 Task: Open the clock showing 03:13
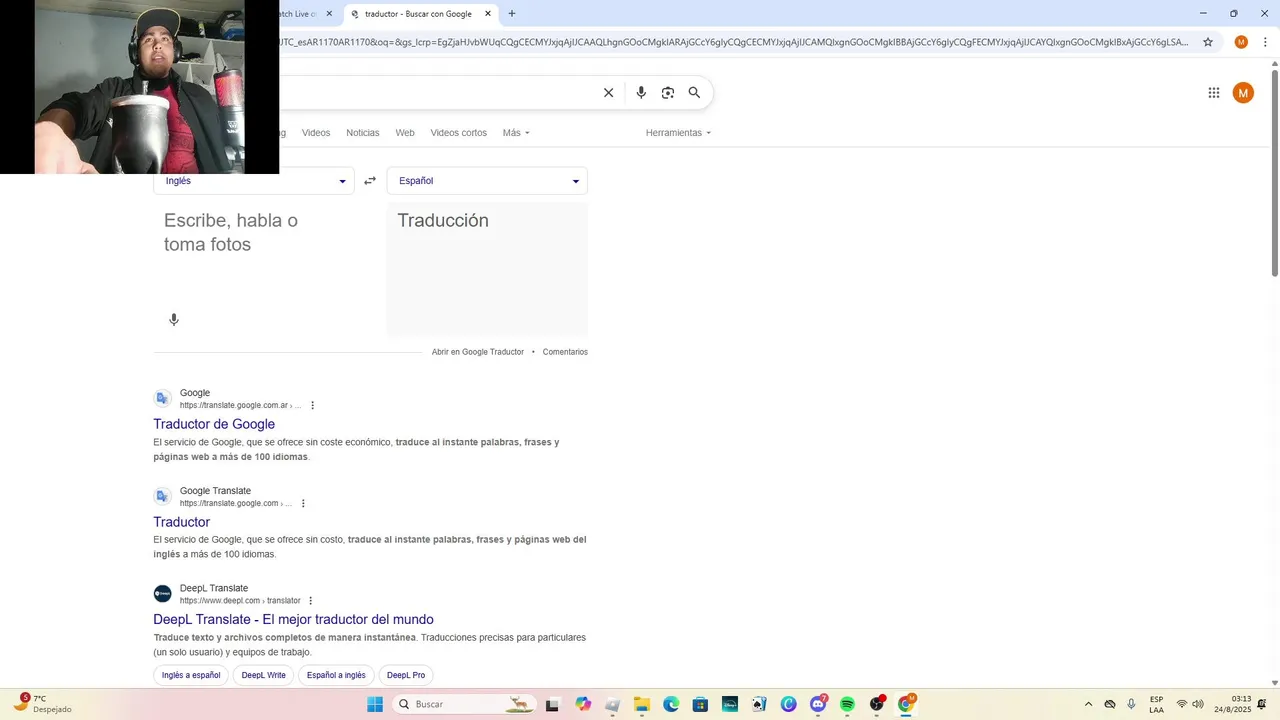tap(1233, 704)
